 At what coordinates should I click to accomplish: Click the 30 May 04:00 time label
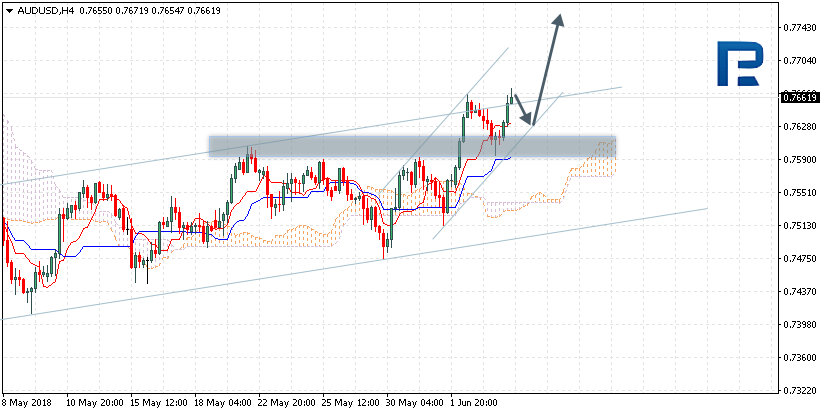pos(416,404)
